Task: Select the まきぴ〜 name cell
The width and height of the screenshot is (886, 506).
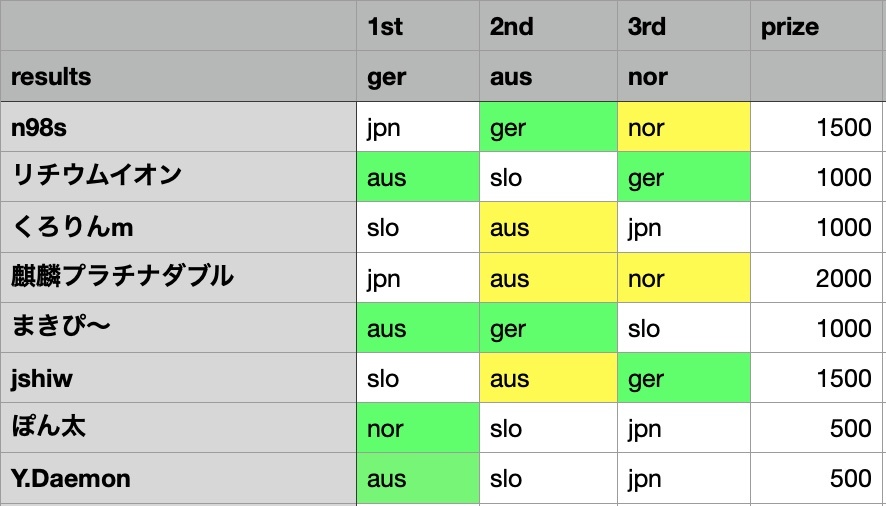Action: point(179,328)
